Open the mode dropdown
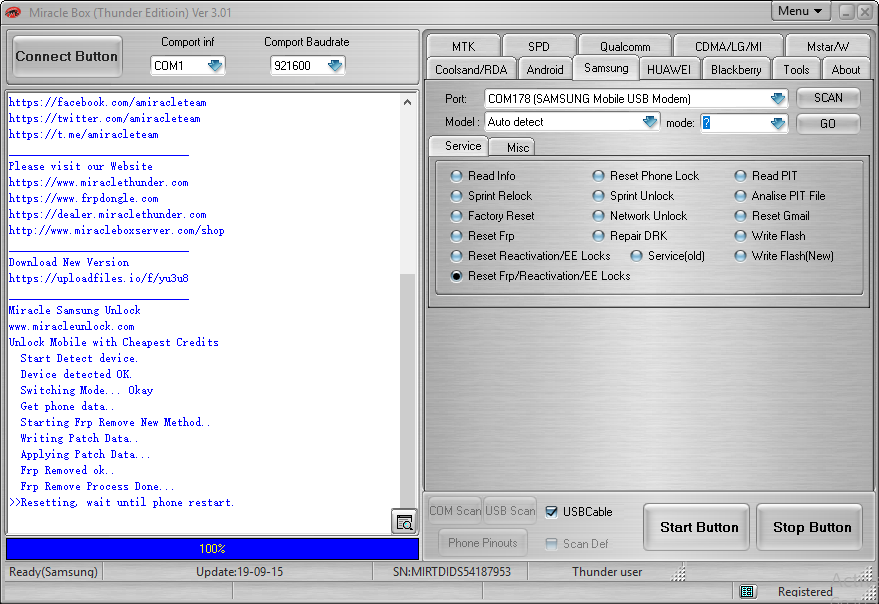The width and height of the screenshot is (879, 604). 778,123
